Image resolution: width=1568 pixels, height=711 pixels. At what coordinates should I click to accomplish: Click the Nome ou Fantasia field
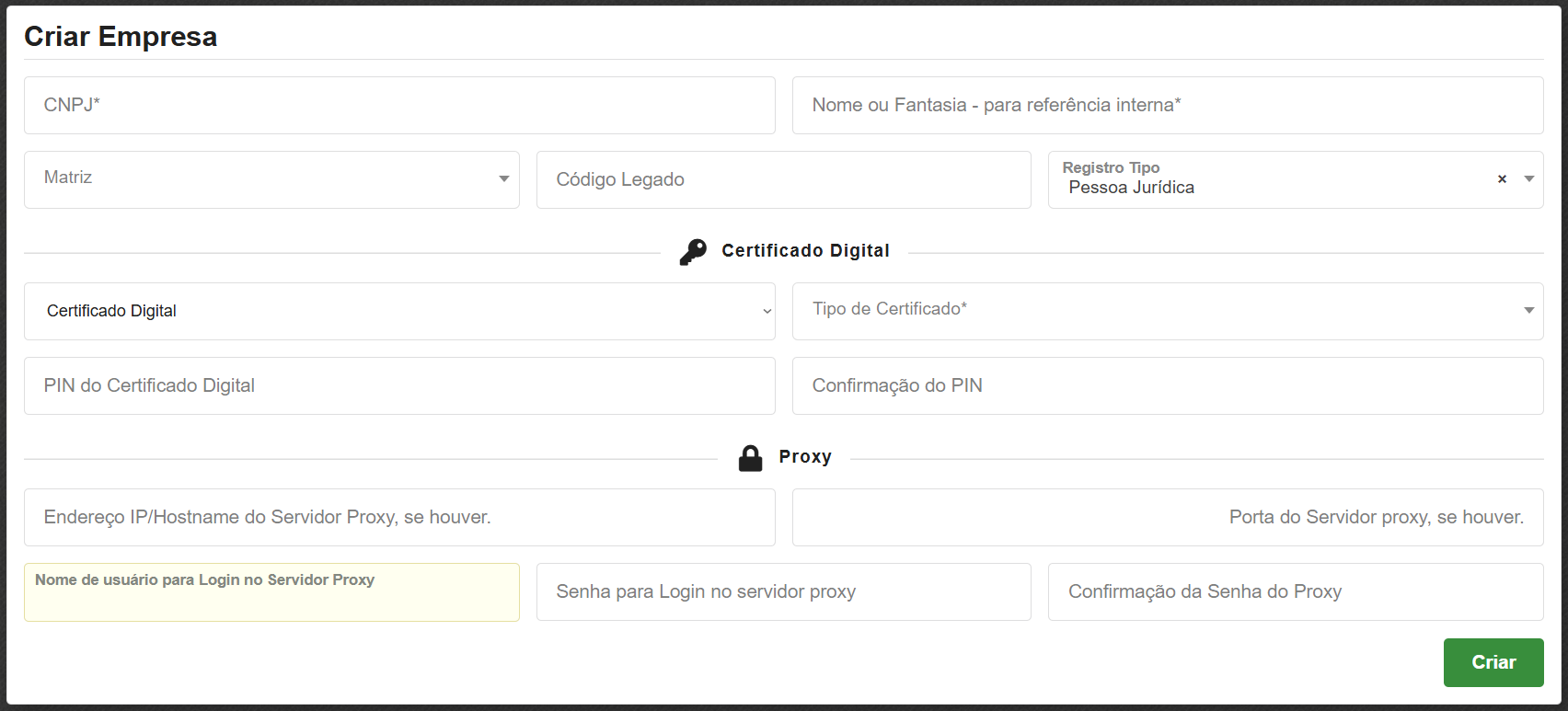(x=1167, y=105)
